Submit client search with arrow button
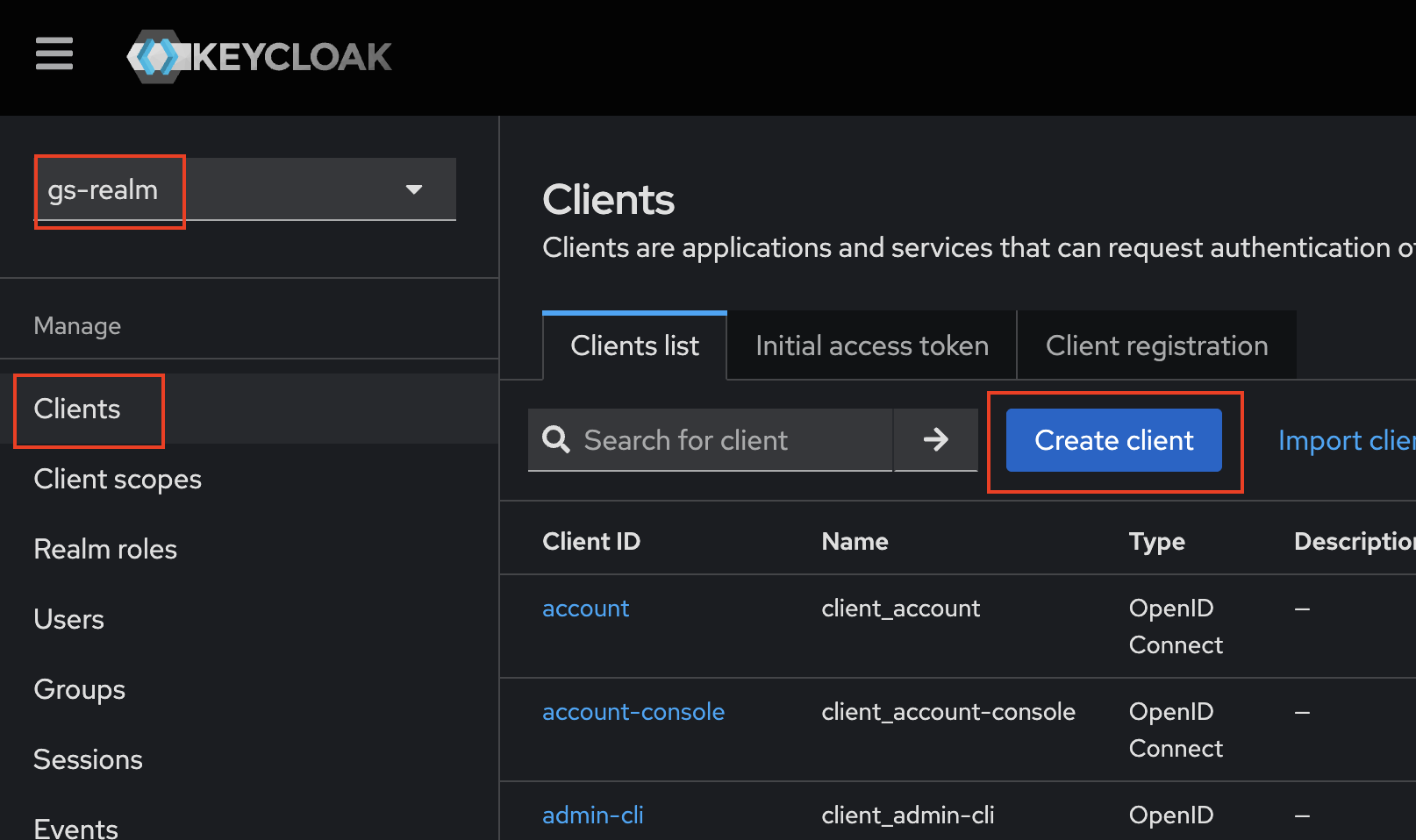Screen dimensions: 1416x840 pyautogui.click(x=935, y=439)
